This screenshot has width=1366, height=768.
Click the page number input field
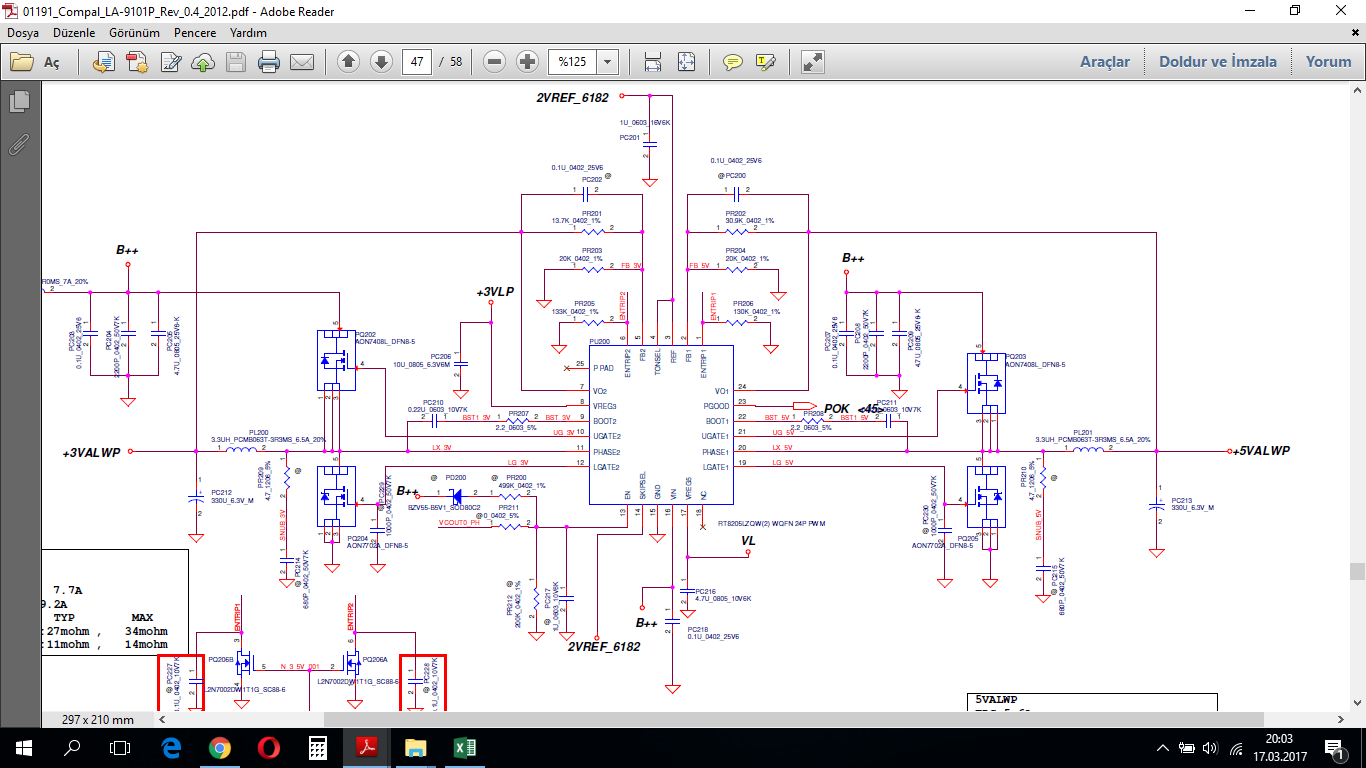(417, 62)
